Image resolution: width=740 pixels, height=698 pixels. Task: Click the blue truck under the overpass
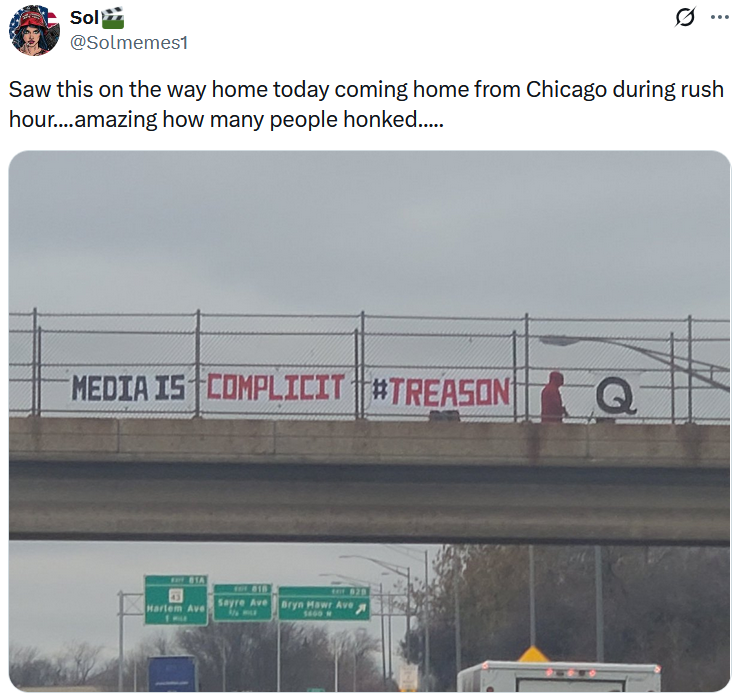[x=172, y=673]
